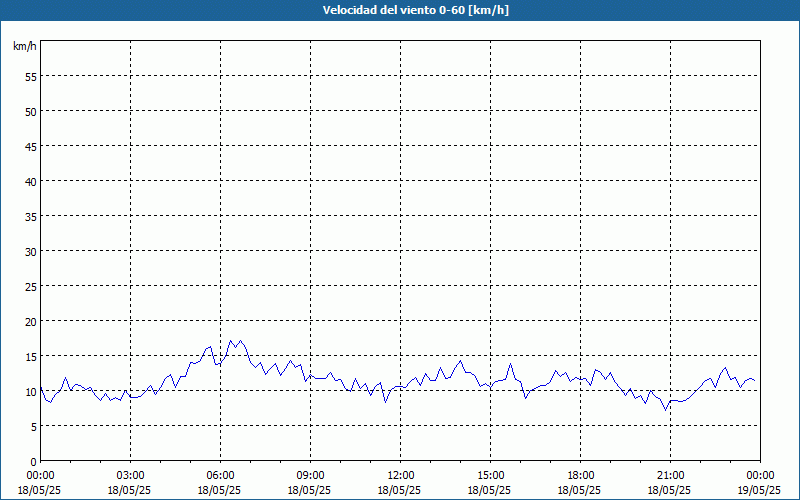Click the sharp line dip just before 12:00
Viewport: 800px width, 500px height.
coord(386,401)
